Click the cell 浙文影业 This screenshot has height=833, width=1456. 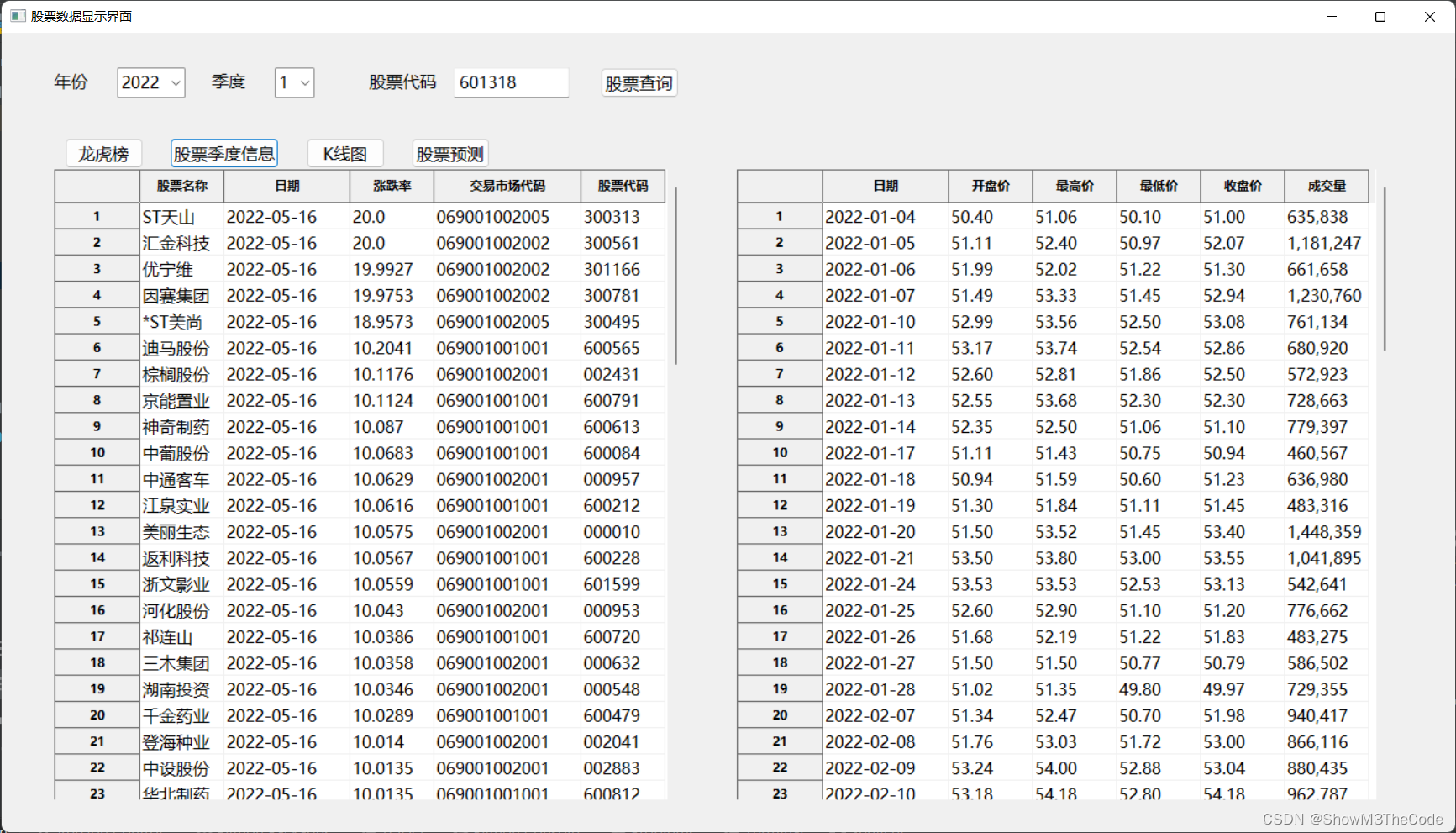[x=181, y=584]
